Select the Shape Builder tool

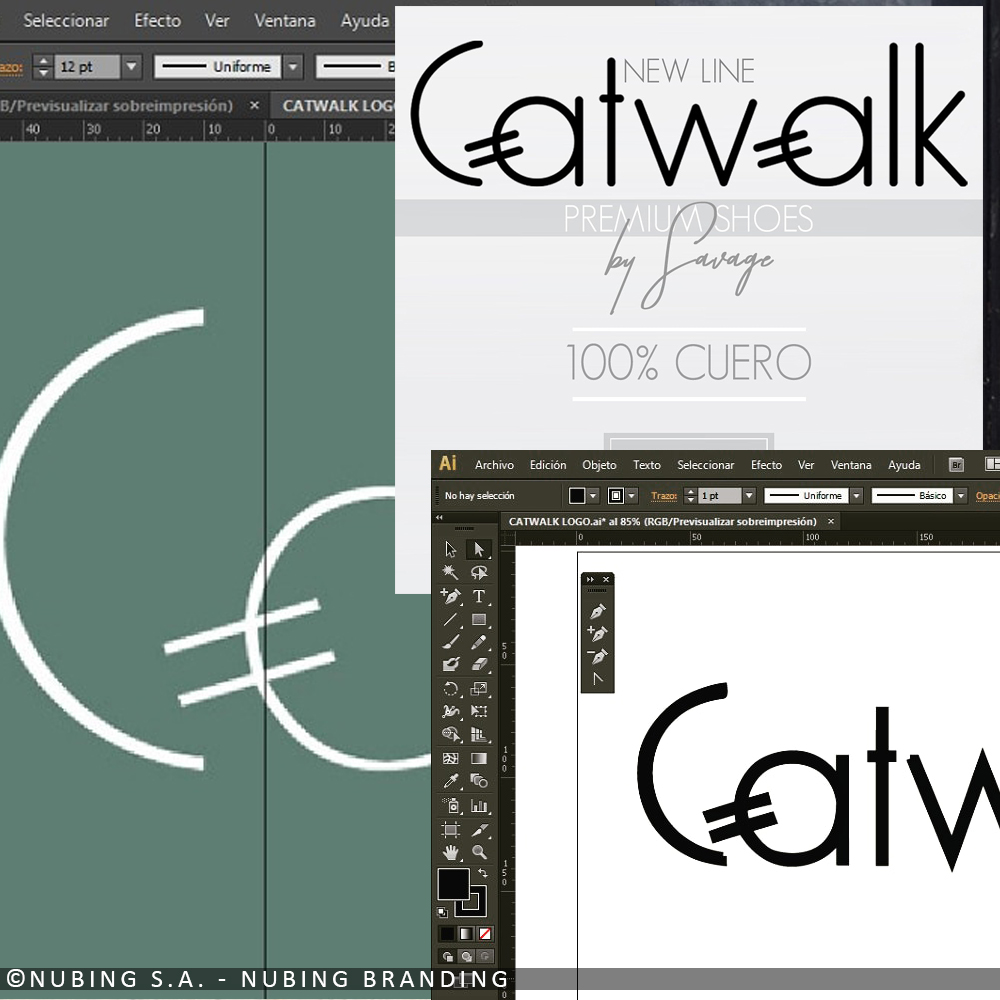[451, 734]
